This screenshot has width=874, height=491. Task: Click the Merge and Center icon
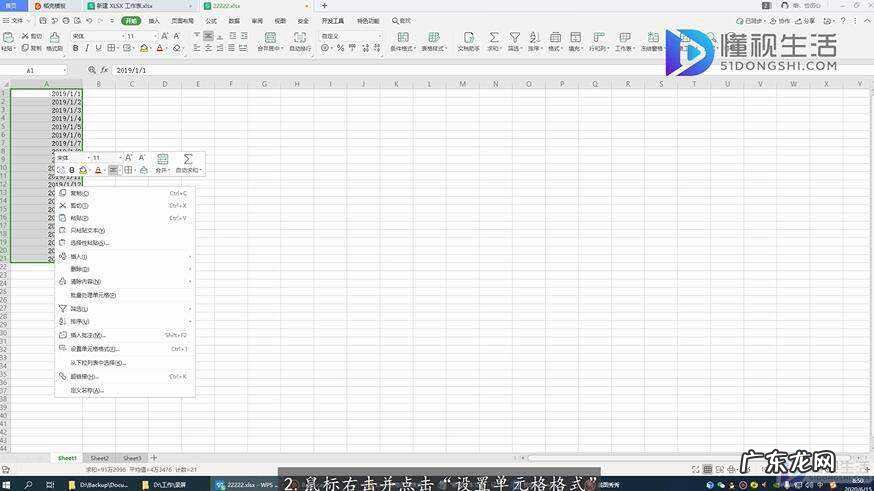[x=270, y=37]
